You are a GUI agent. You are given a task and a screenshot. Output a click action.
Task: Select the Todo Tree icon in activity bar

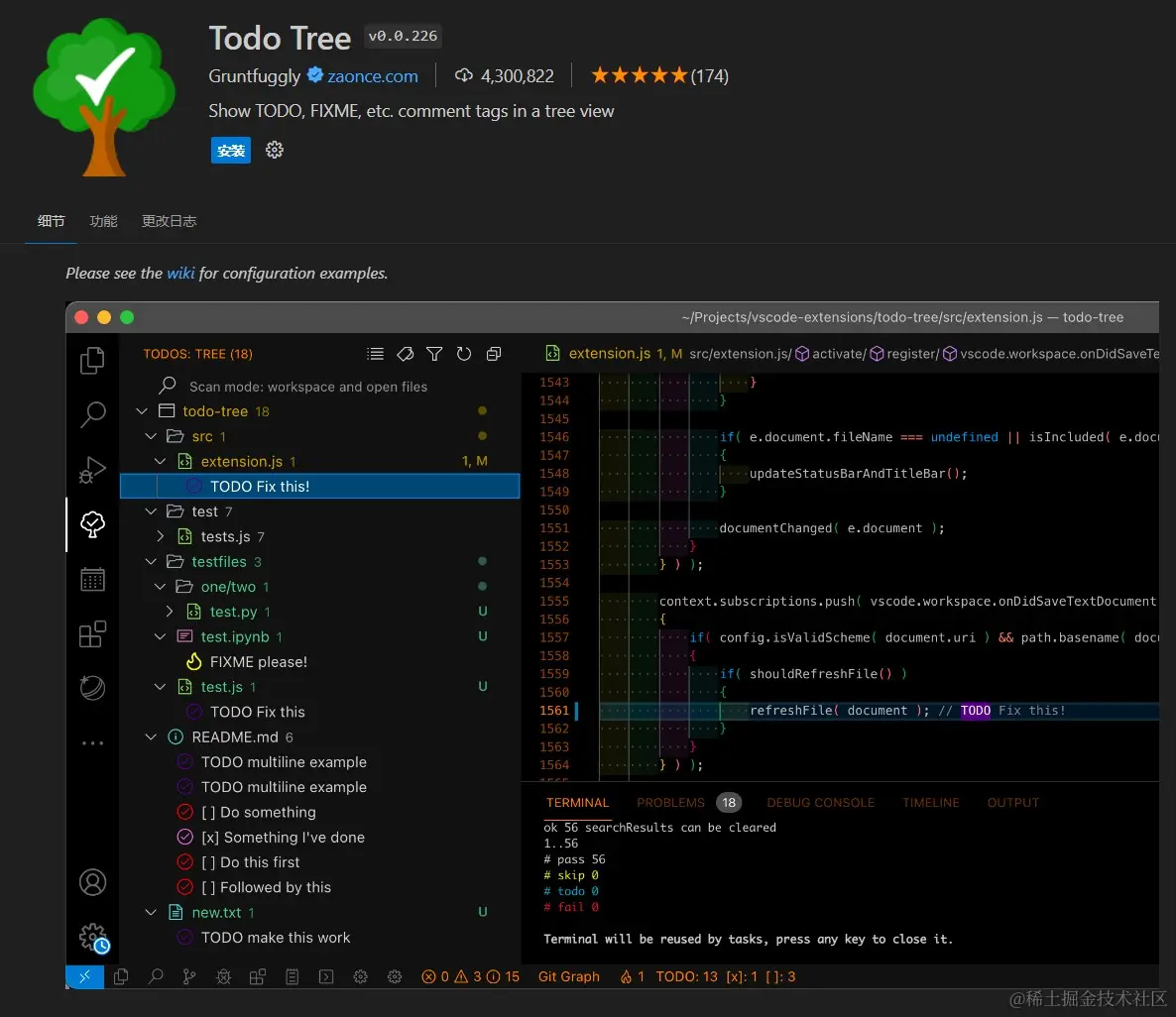(92, 524)
